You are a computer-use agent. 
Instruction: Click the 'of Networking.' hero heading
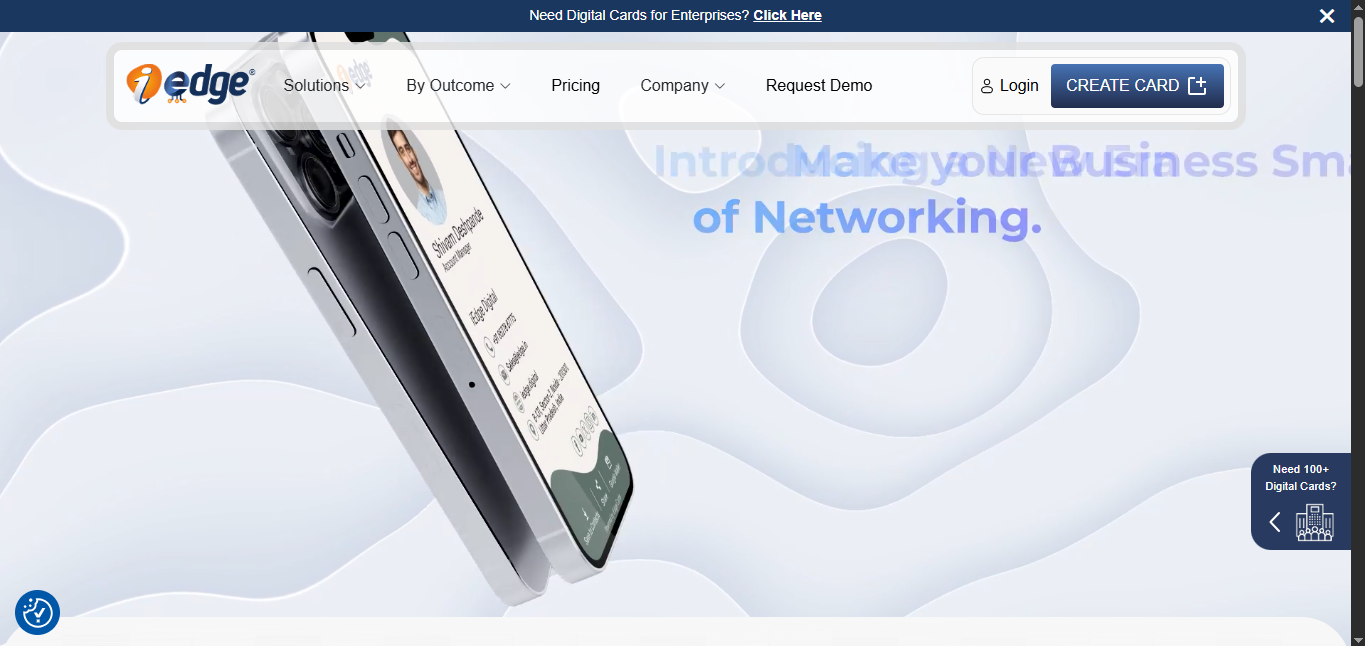867,216
